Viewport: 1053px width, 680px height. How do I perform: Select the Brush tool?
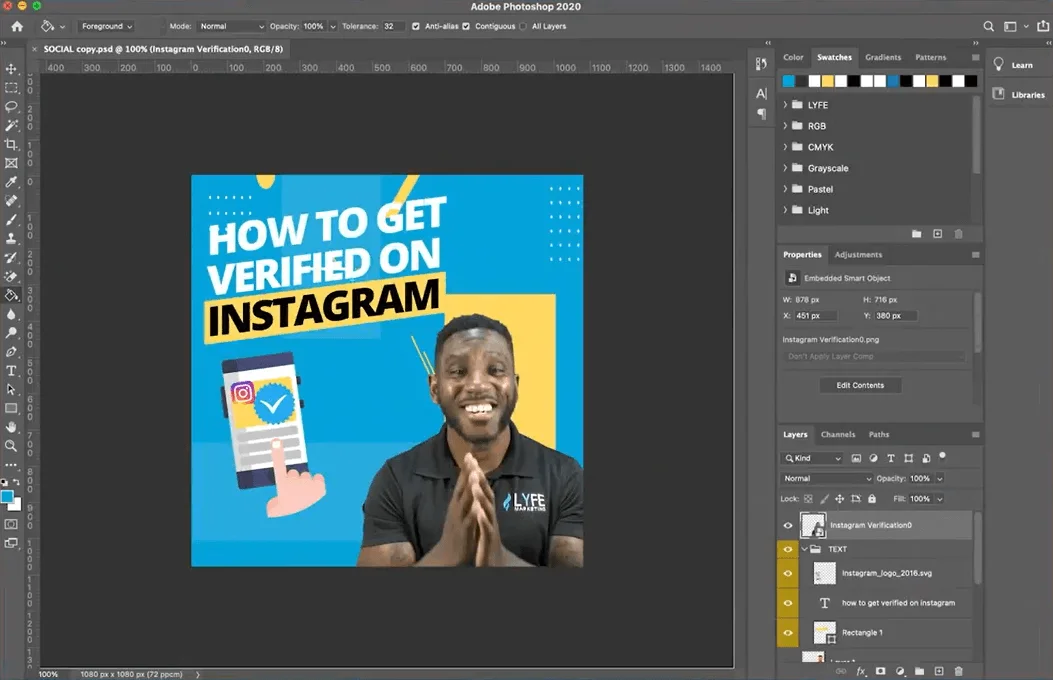(12, 220)
